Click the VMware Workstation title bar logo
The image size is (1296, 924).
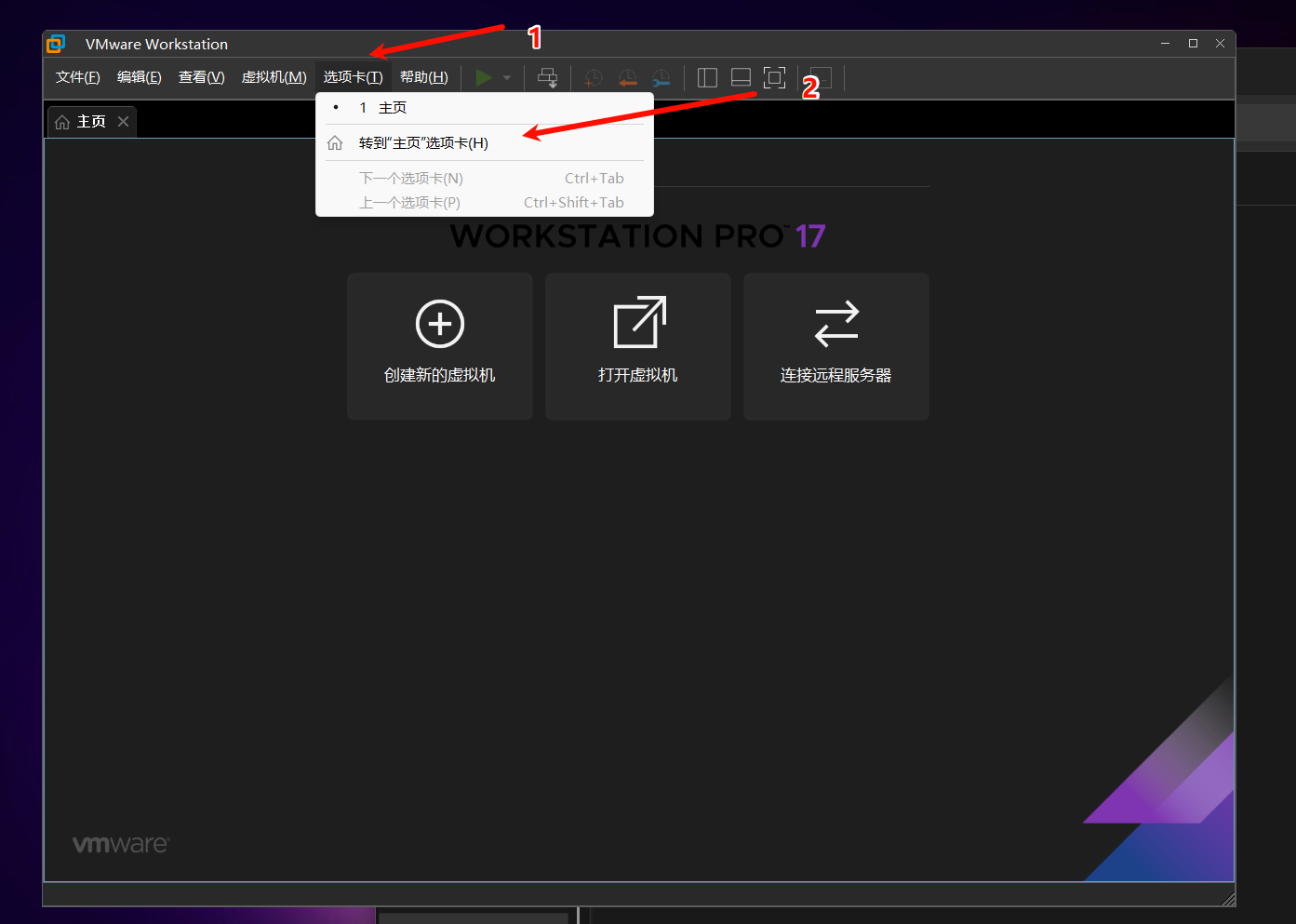pos(57,44)
